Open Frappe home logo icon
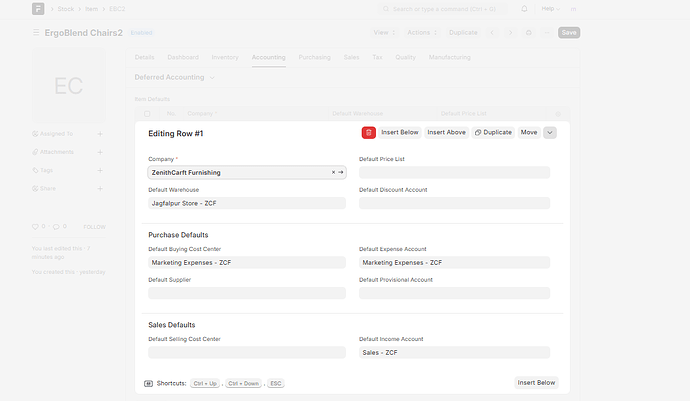Screen dimensions: 690x401 38,9
